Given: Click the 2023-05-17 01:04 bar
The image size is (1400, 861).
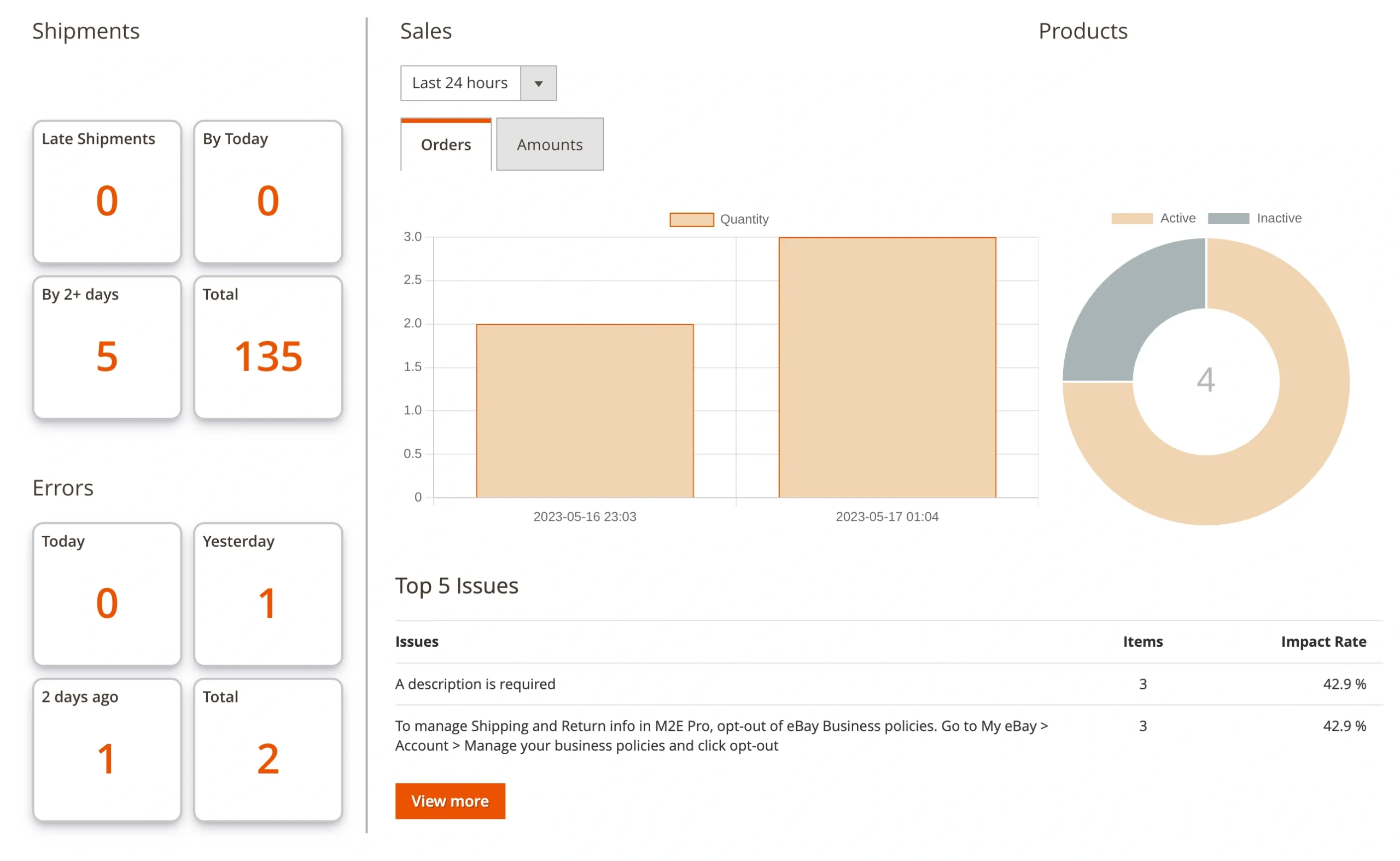Looking at the screenshot, I should 886,367.
